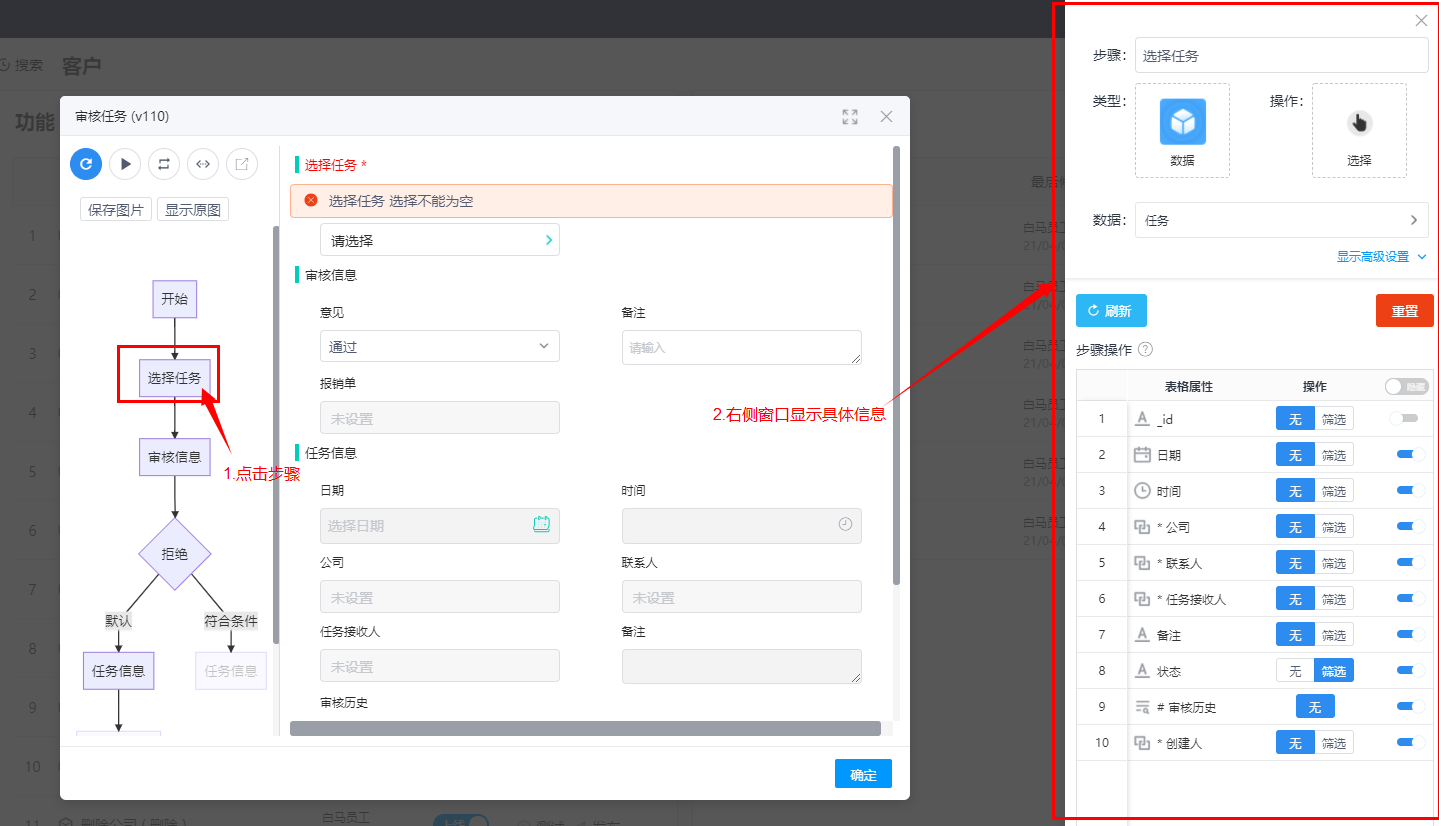The width and height of the screenshot is (1439, 826).
Task: Toggle the switch for 状态 row
Action: pyautogui.click(x=1411, y=671)
